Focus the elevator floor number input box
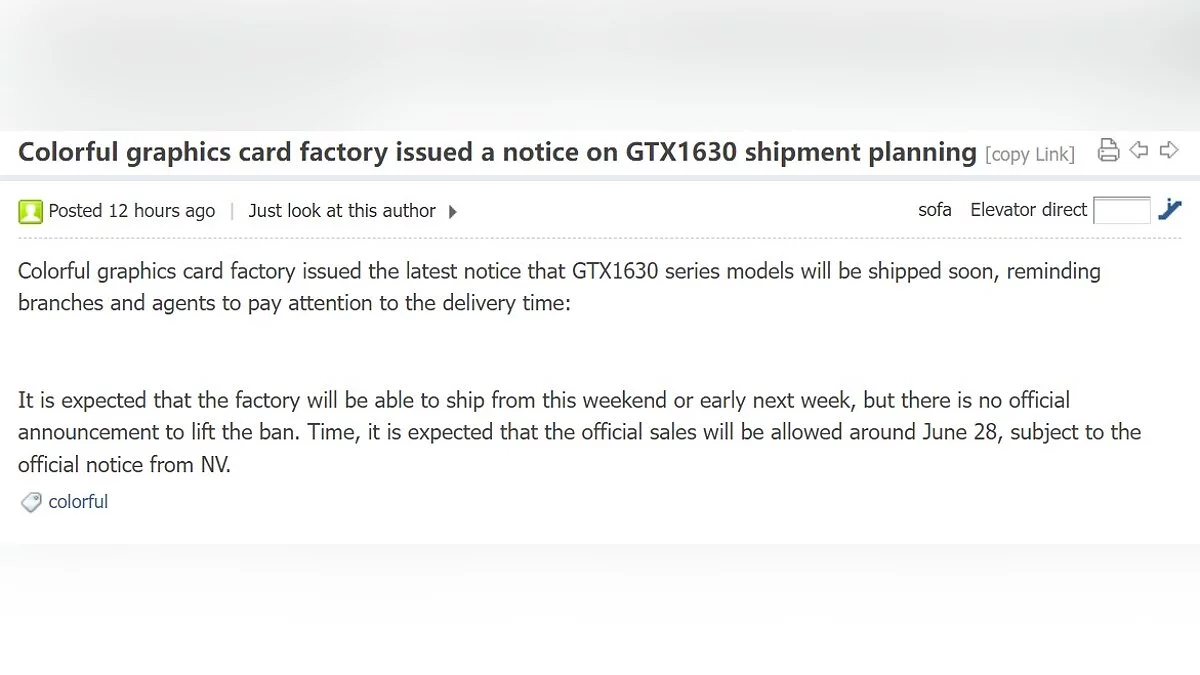 (x=1122, y=211)
